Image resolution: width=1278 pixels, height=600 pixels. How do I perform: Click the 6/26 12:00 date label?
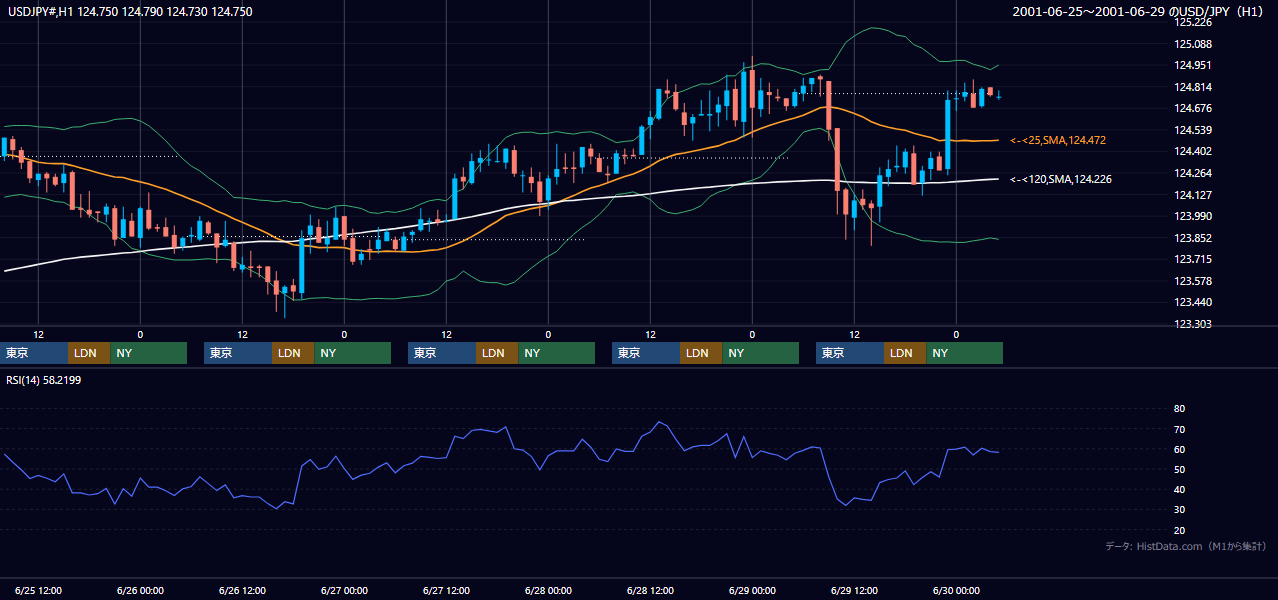242,590
